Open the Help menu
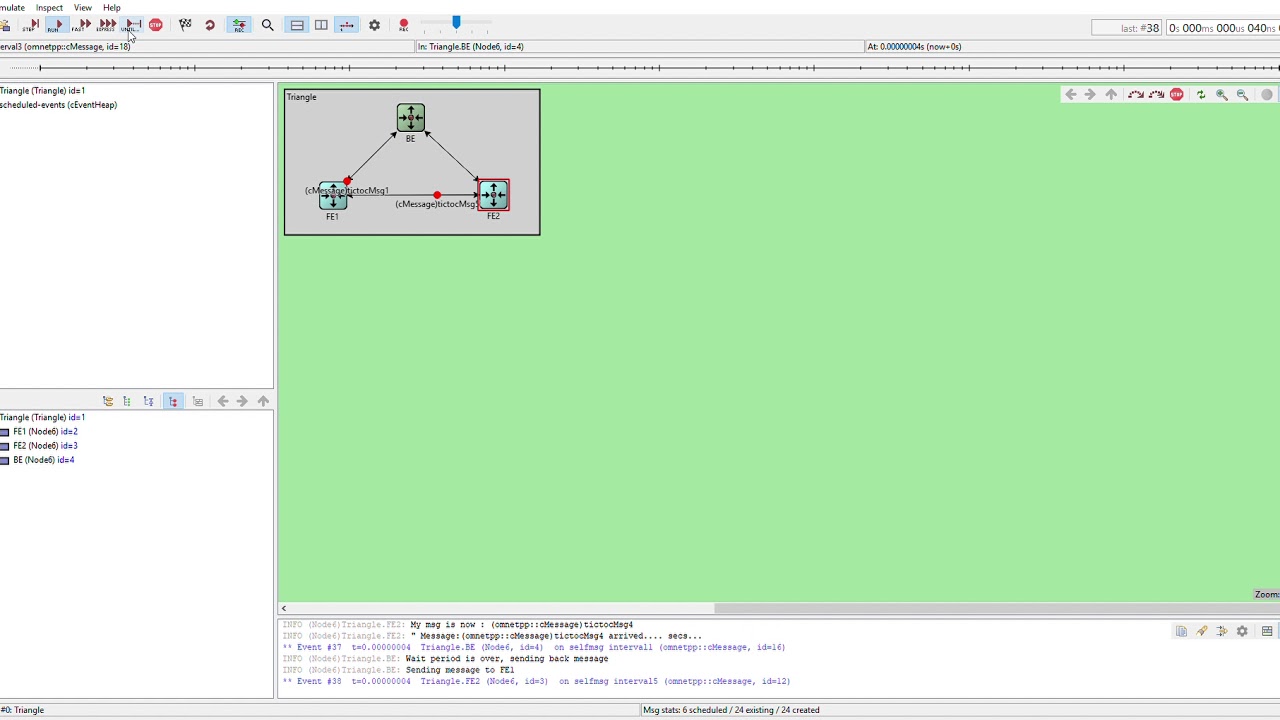Screen dimensions: 1280x720 point(111,7)
